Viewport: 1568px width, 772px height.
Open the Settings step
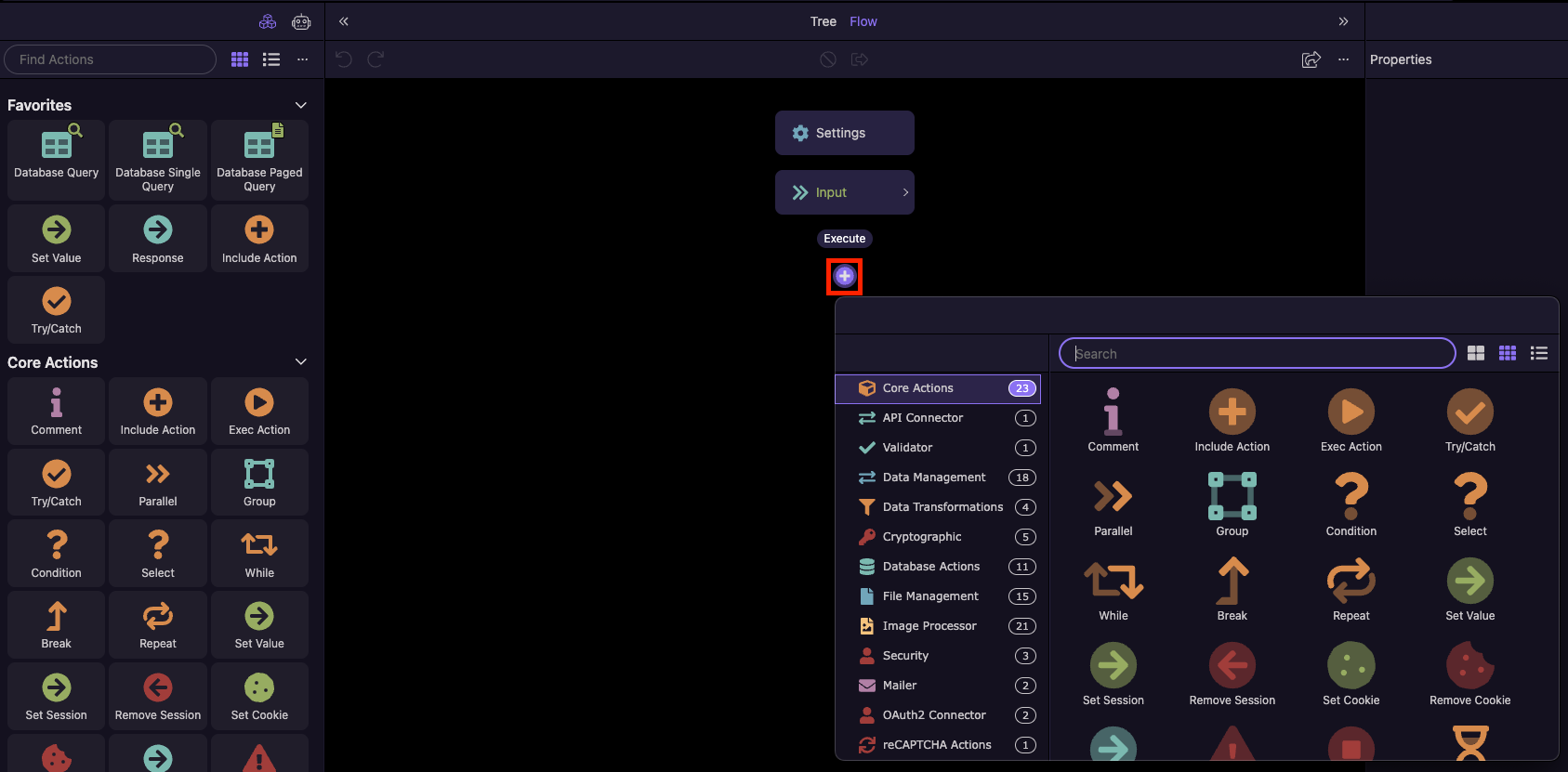coord(844,133)
